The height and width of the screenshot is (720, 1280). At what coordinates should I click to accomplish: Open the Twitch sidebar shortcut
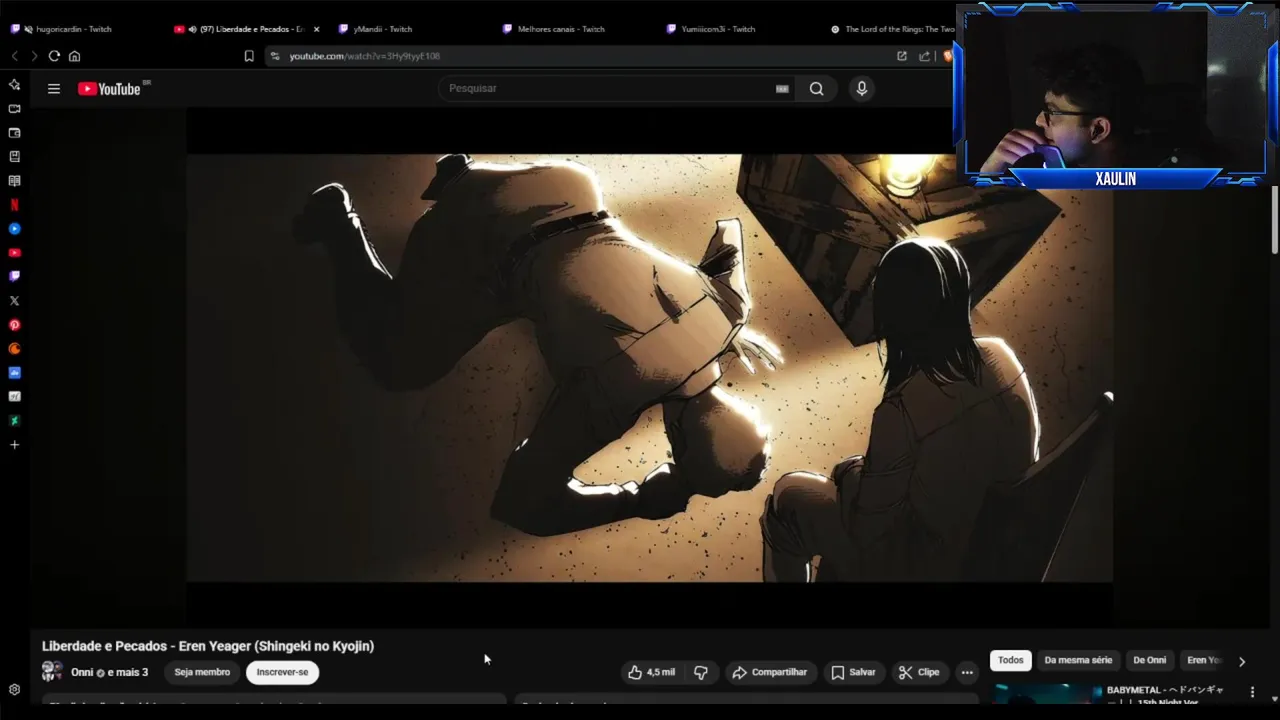click(14, 277)
